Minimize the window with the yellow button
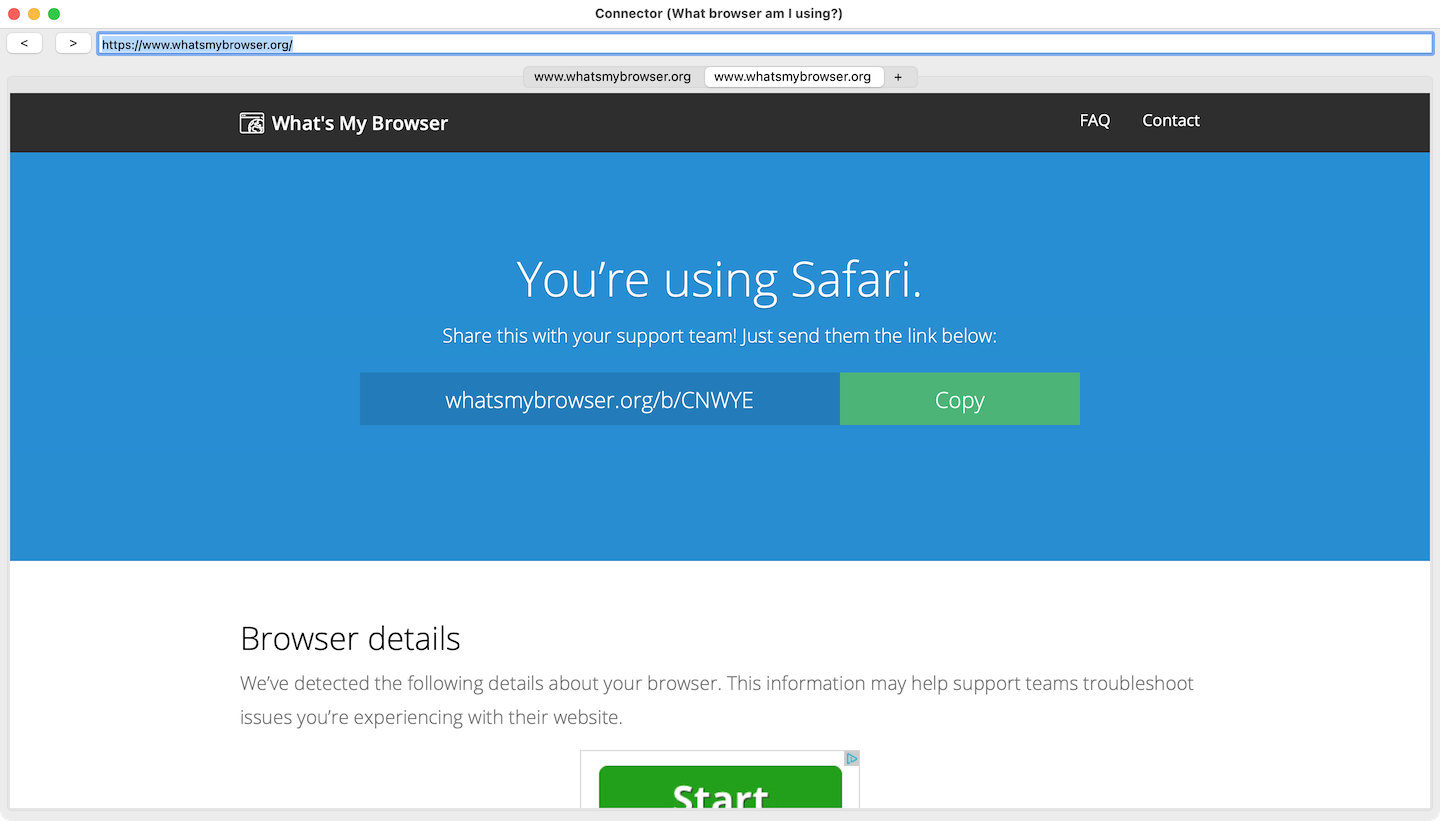1440x821 pixels. click(x=34, y=14)
